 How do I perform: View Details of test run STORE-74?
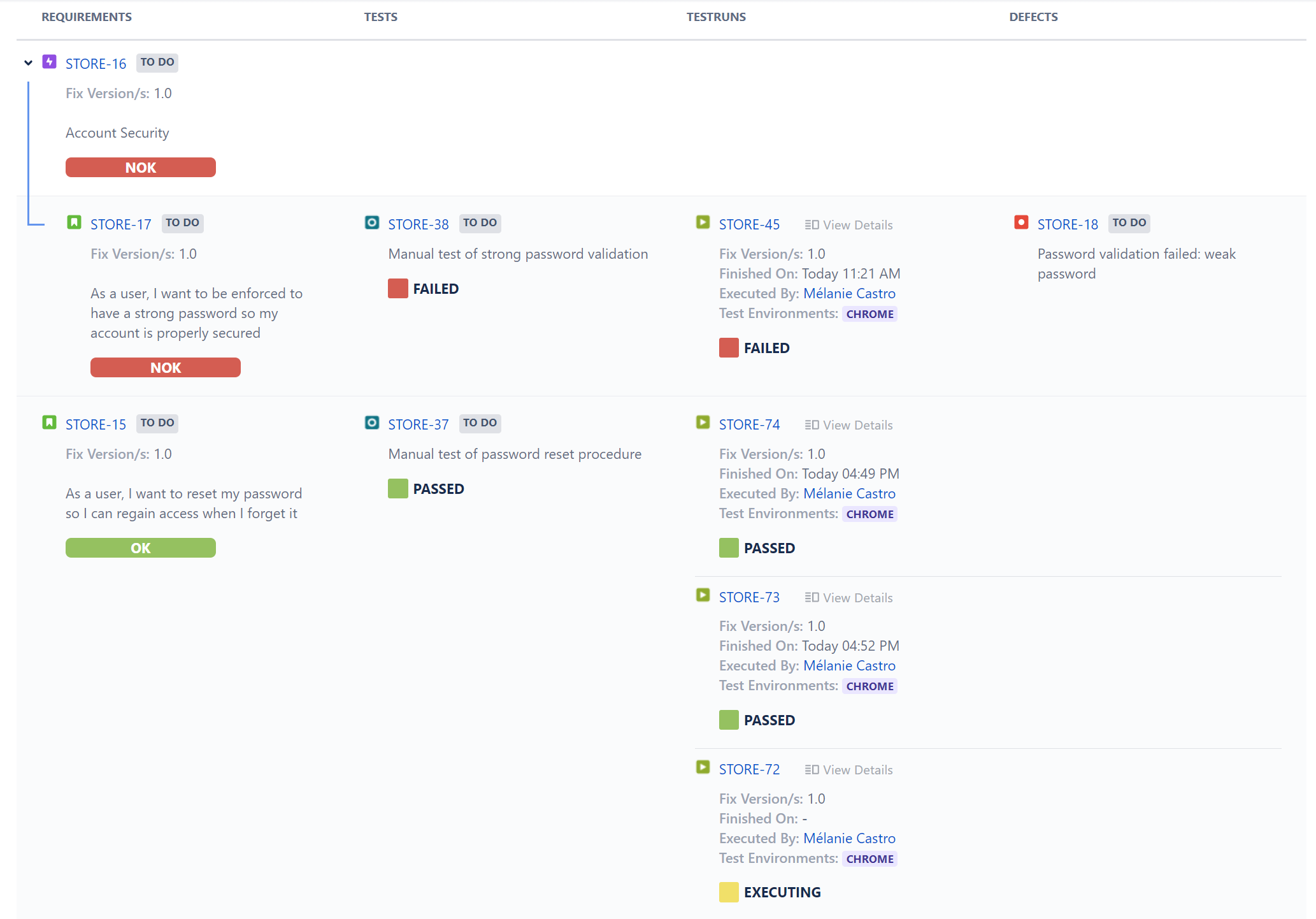(x=848, y=425)
